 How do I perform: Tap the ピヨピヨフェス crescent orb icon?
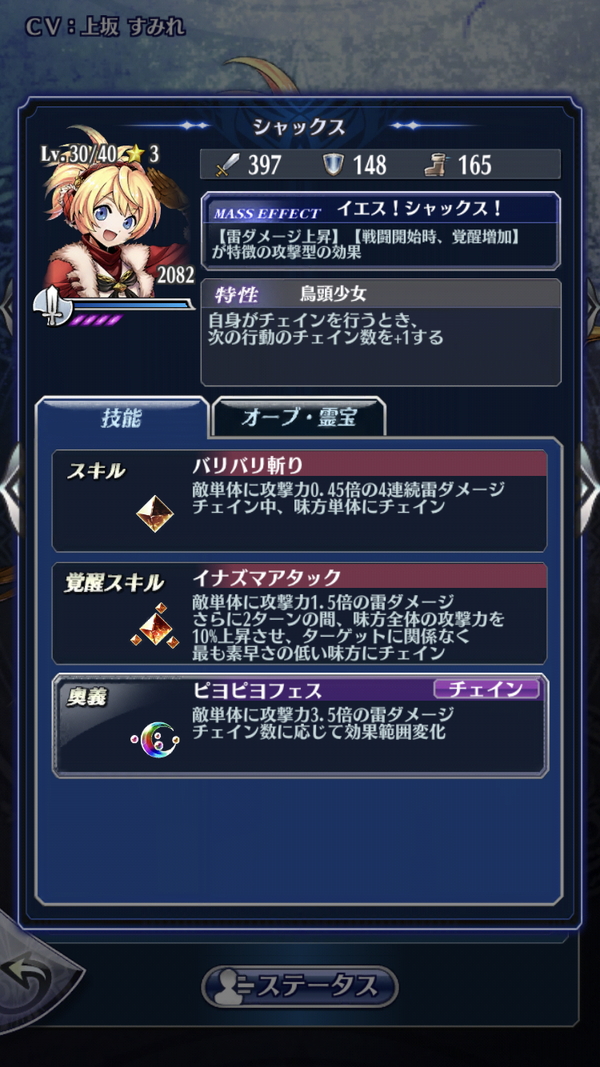[155, 737]
